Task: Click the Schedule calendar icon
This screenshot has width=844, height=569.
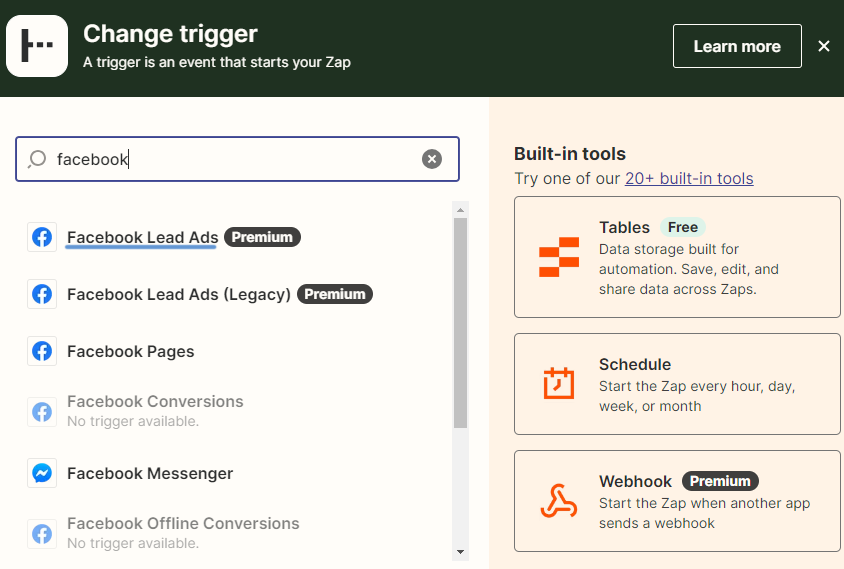Action: click(x=559, y=383)
